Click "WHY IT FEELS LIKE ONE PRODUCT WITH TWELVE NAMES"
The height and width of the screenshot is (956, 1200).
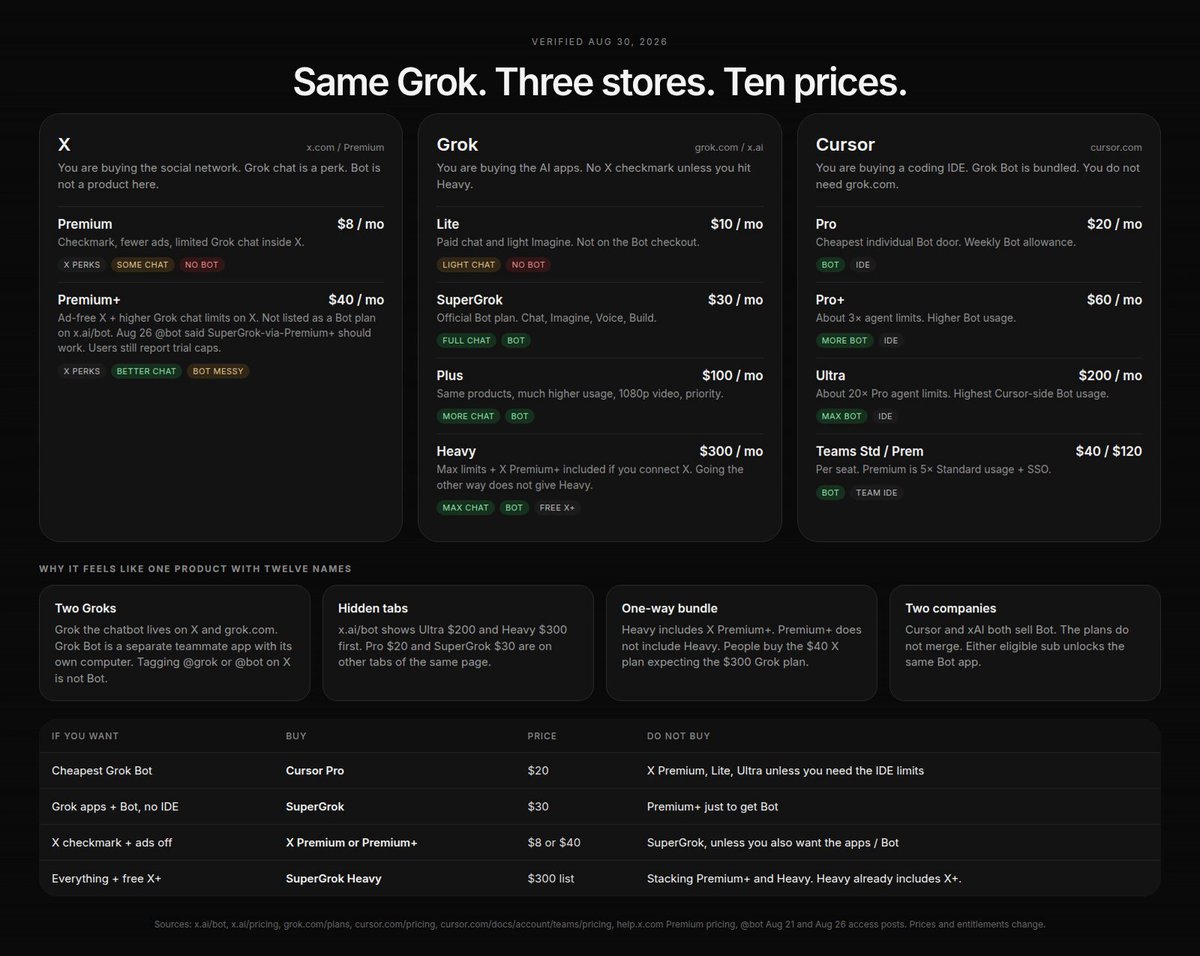click(x=195, y=569)
